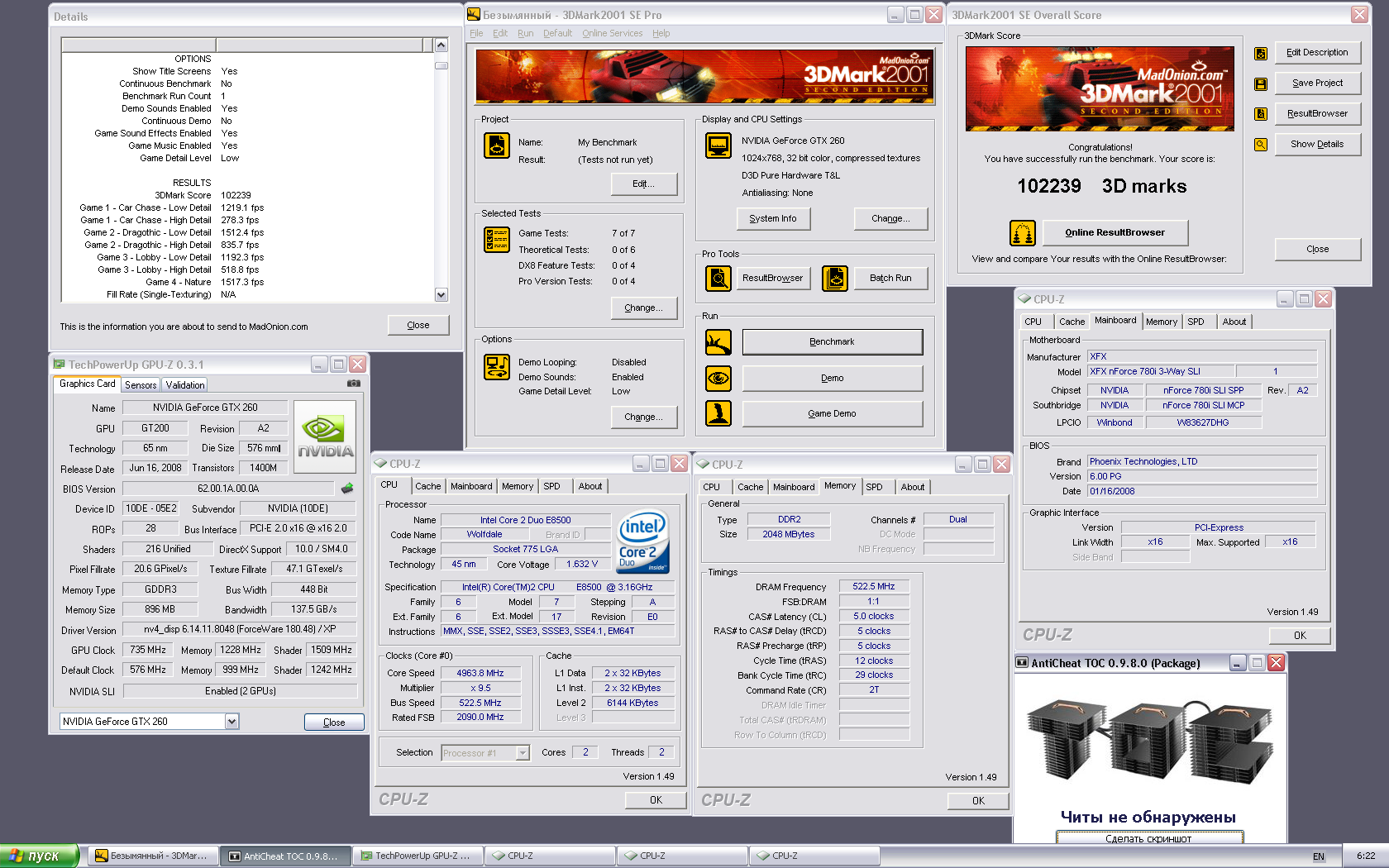This screenshot has height=868, width=1389.
Task: Click the EN language indicator in tray
Action: (x=1318, y=857)
